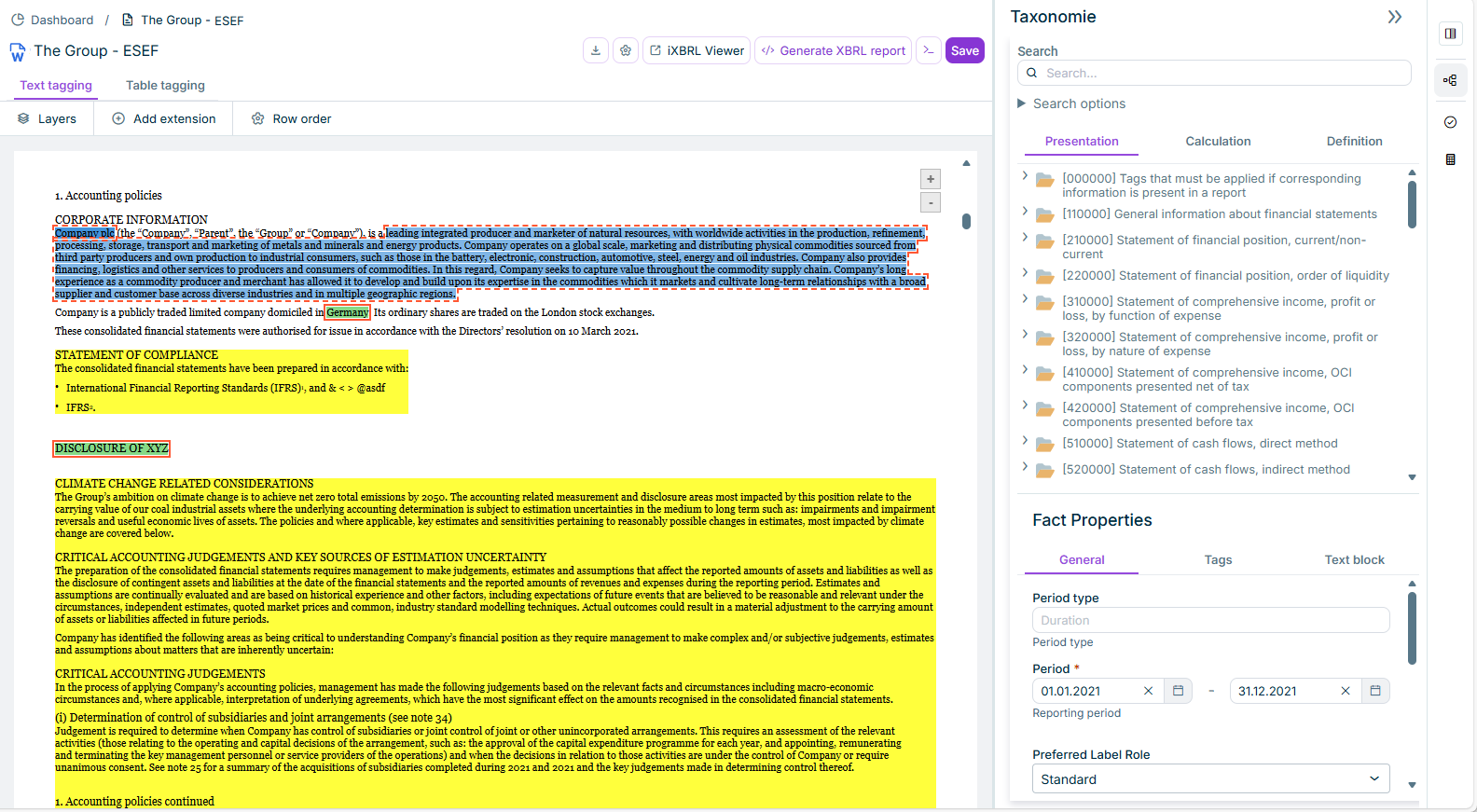Click the Period type Duration field
Image resolution: width=1477 pixels, height=812 pixels.
[x=1210, y=620]
